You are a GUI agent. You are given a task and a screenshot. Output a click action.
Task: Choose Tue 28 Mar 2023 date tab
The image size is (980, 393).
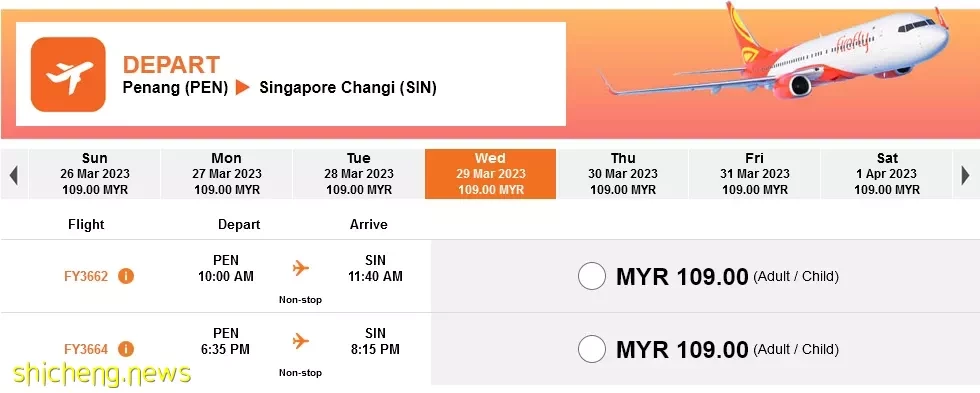click(358, 174)
